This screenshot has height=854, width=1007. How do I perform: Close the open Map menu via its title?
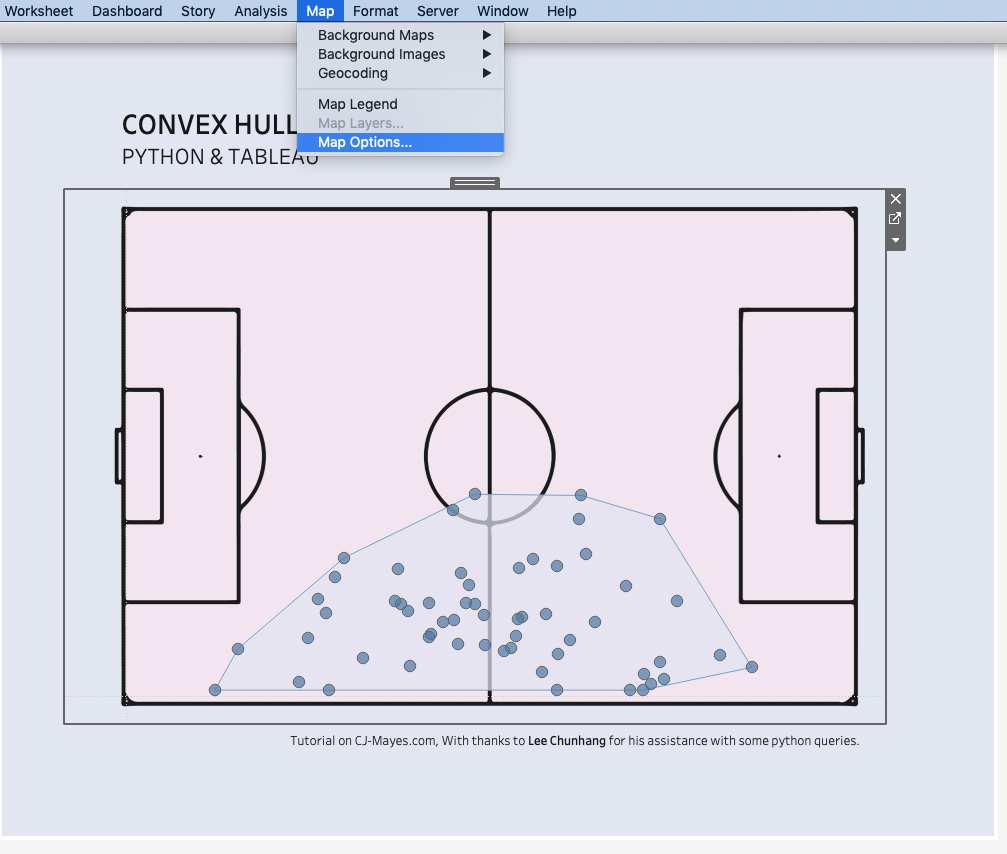coord(320,11)
